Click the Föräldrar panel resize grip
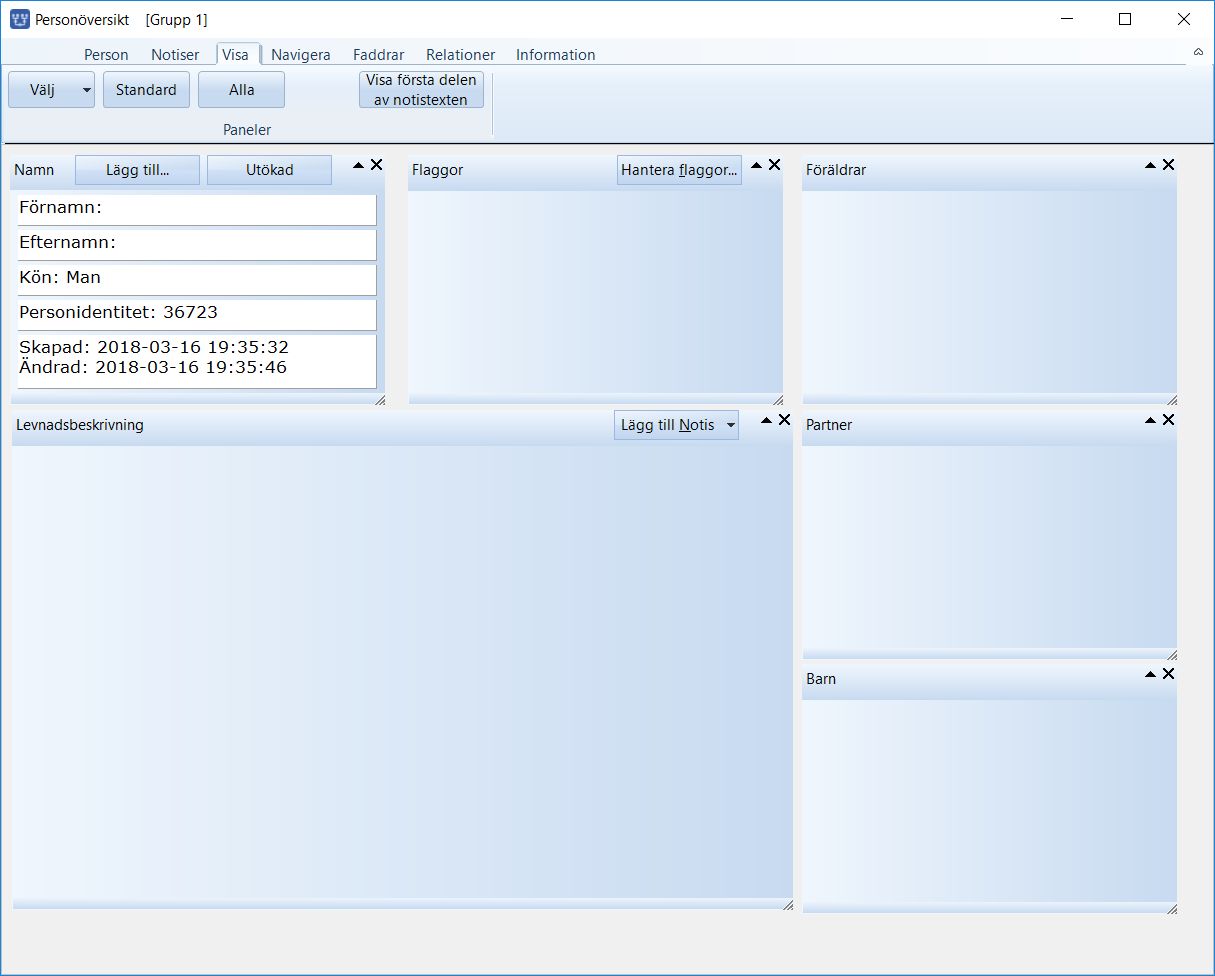 pyautogui.click(x=1171, y=400)
